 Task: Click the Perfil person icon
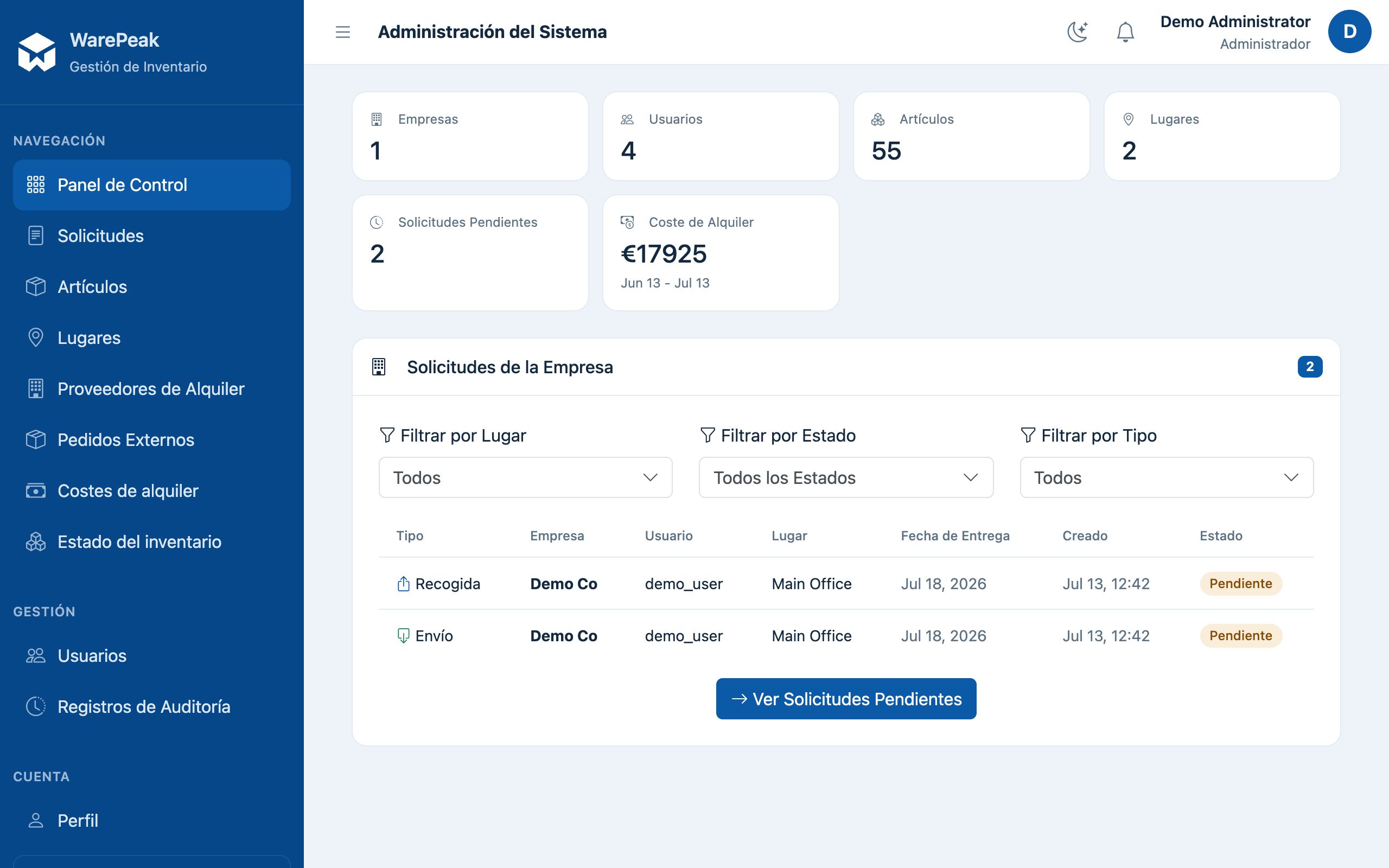(36, 820)
